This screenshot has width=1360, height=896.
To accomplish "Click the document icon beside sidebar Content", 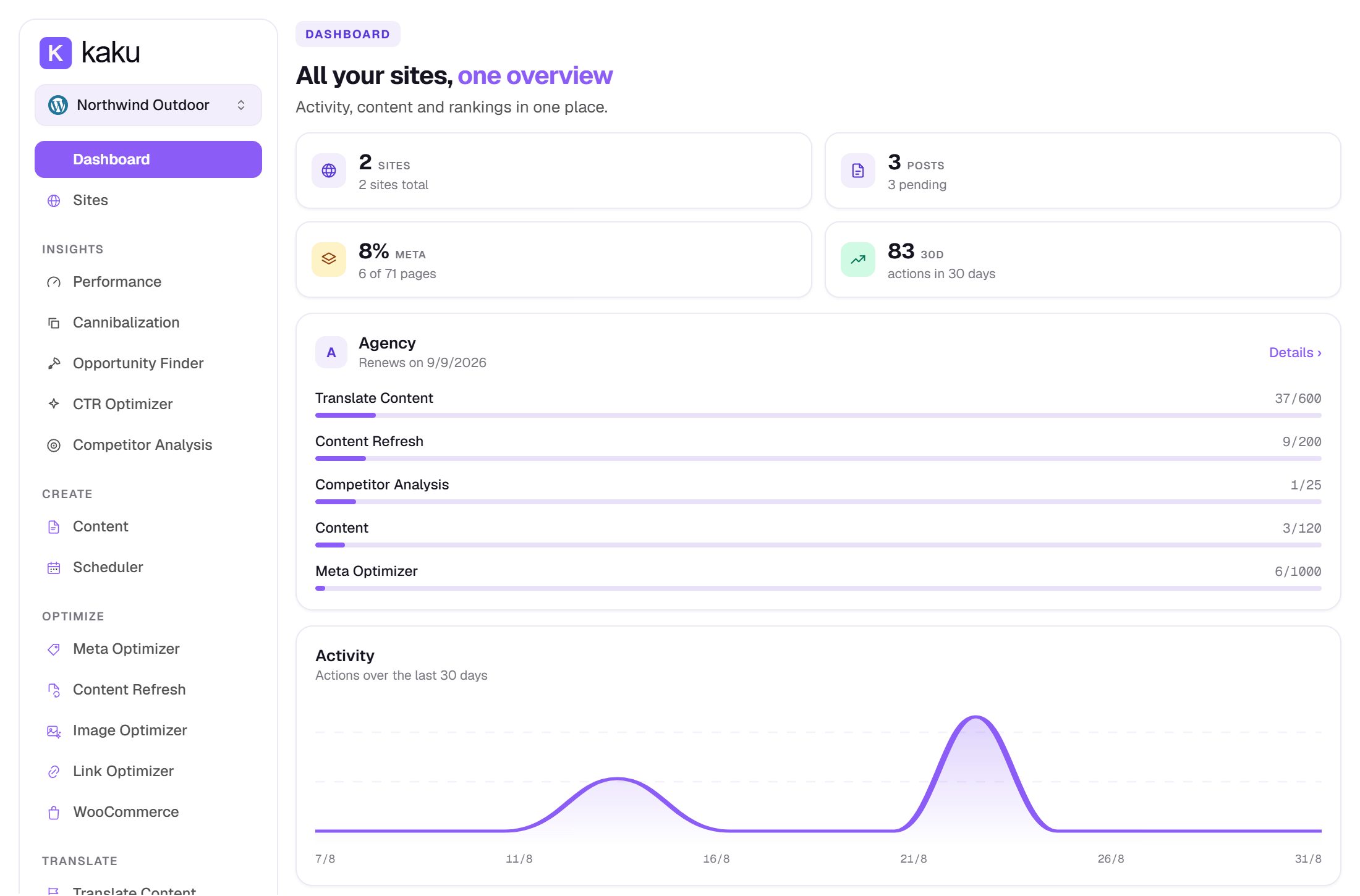I will [x=54, y=527].
